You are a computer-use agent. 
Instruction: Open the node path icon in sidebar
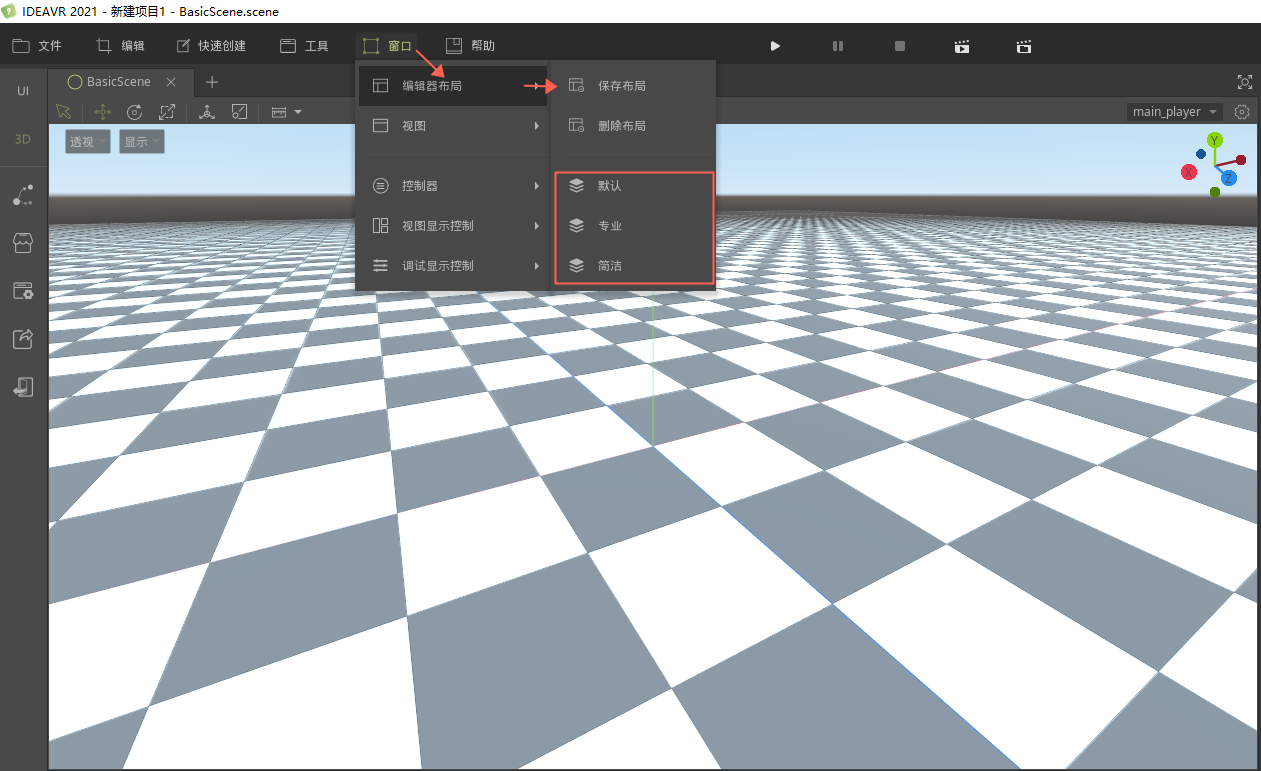point(23,195)
